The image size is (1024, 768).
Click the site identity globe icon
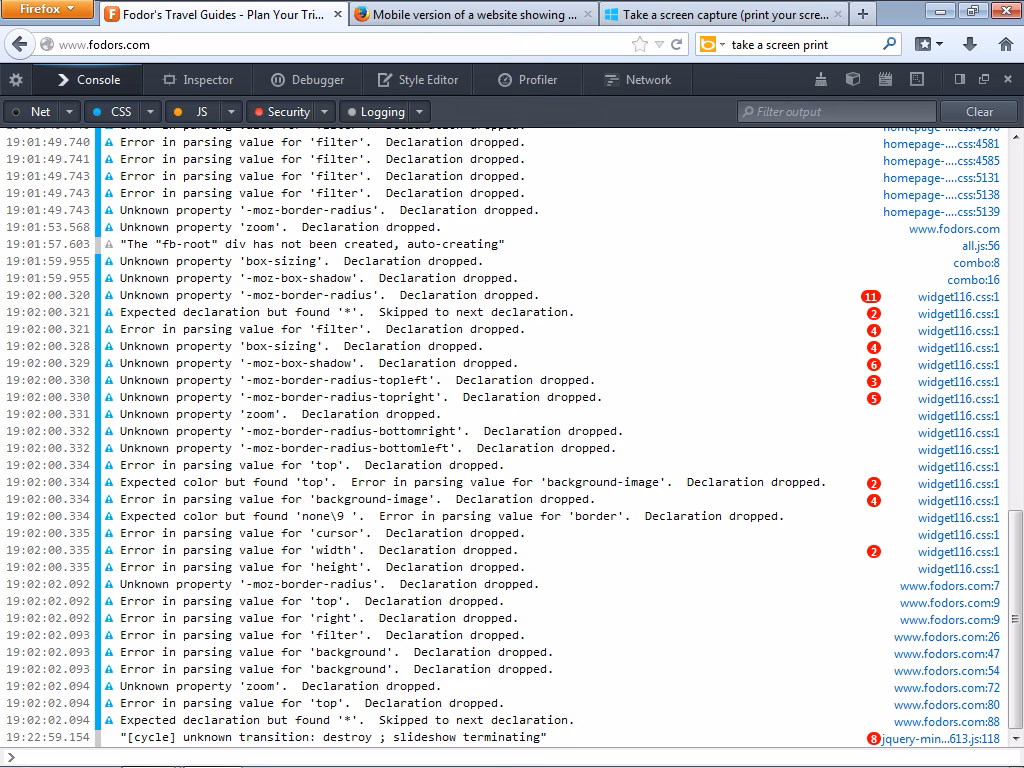47,44
